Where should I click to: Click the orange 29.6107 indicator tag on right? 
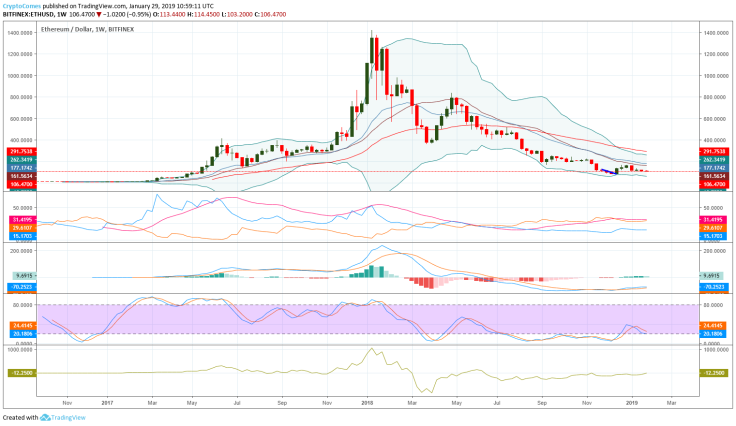tap(713, 228)
